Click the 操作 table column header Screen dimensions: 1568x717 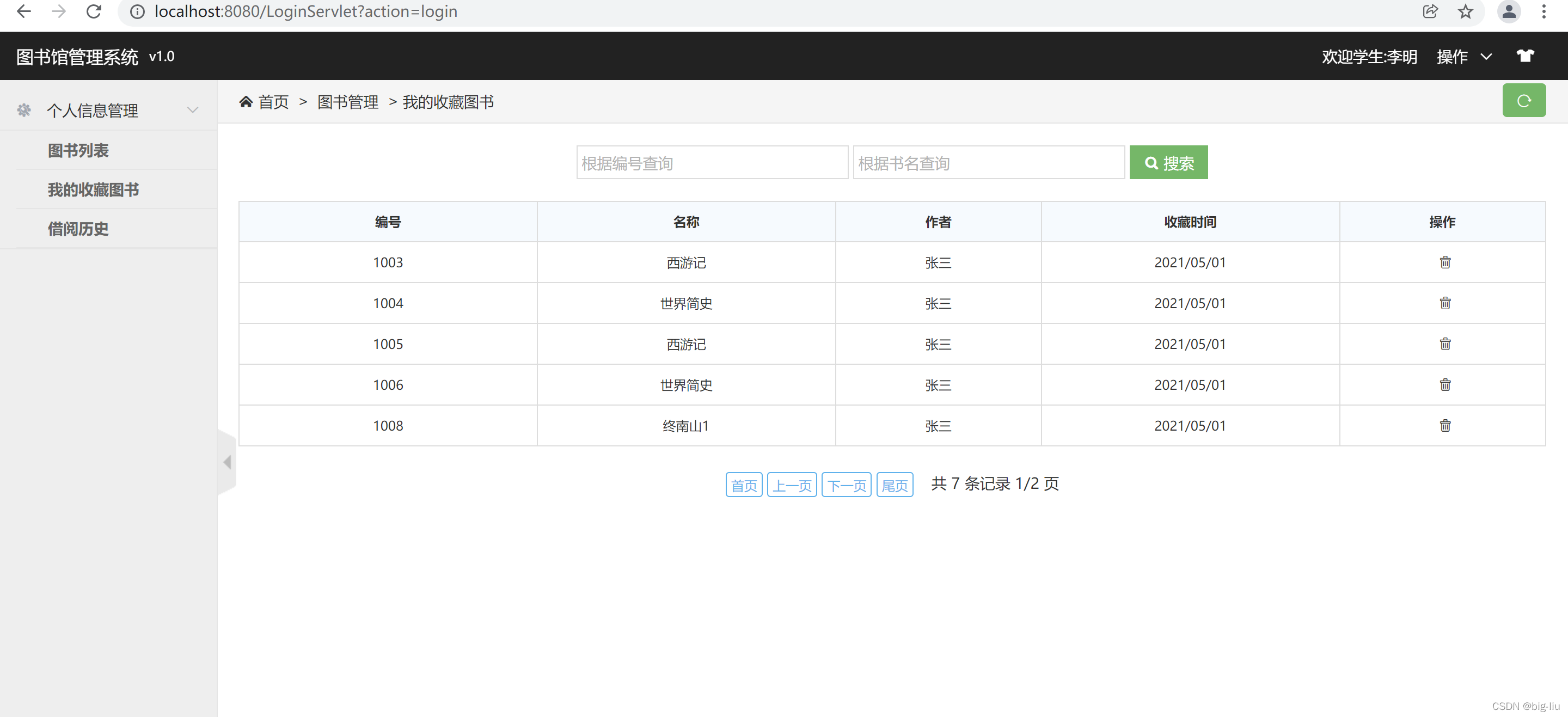(x=1442, y=222)
